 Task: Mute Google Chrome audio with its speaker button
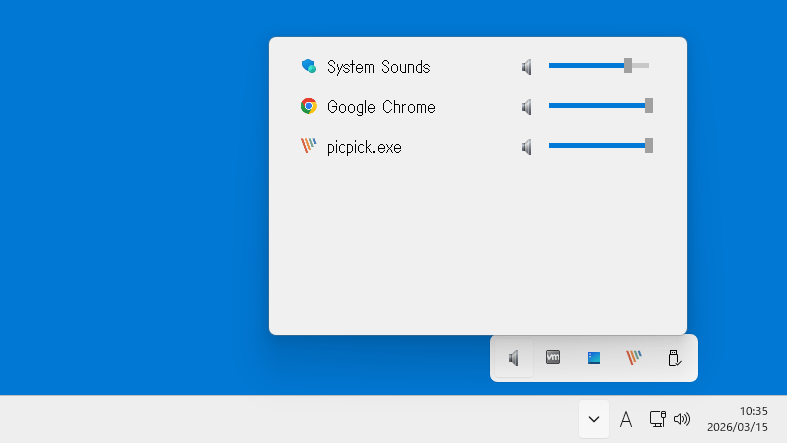coord(527,107)
